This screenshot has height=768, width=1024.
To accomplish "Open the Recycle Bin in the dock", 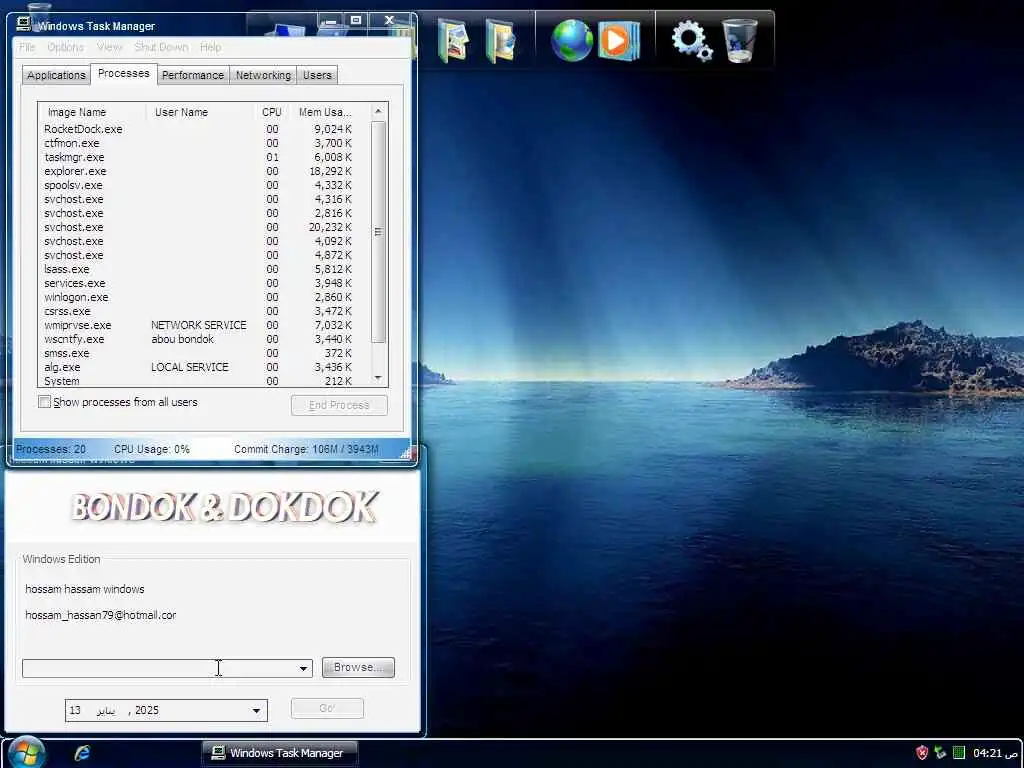I will pyautogui.click(x=740, y=40).
